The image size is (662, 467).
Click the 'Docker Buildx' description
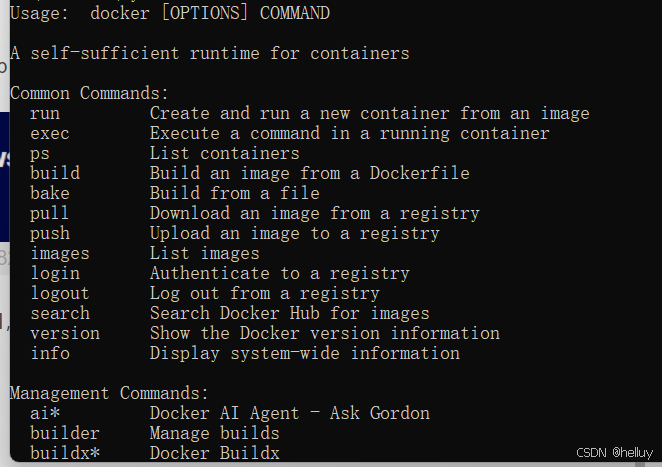point(214,453)
